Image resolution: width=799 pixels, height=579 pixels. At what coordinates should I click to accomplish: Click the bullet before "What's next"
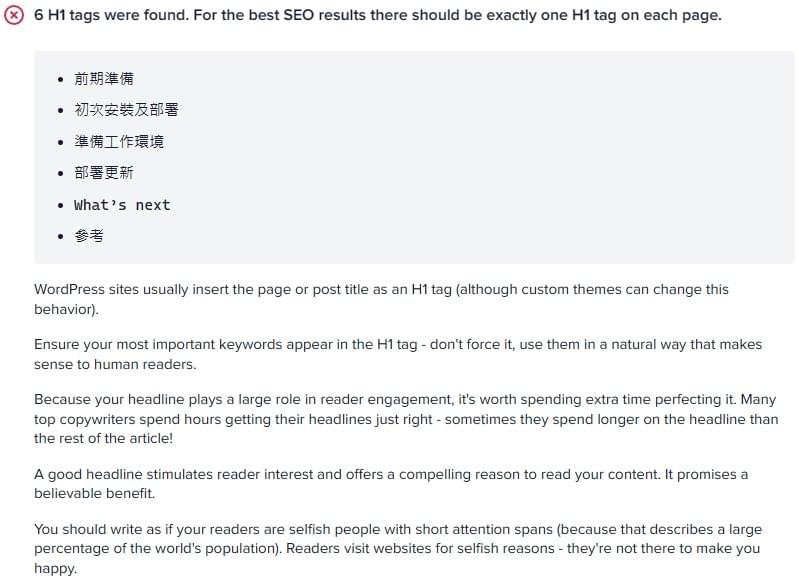click(x=61, y=206)
